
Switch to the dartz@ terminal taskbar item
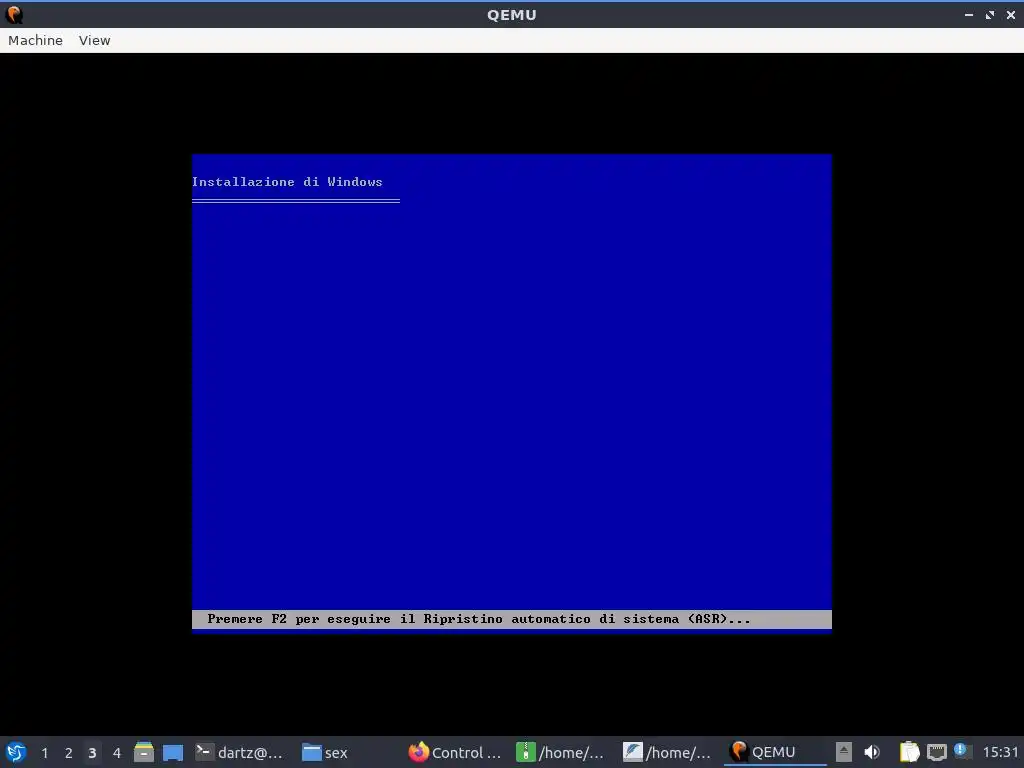click(x=240, y=752)
